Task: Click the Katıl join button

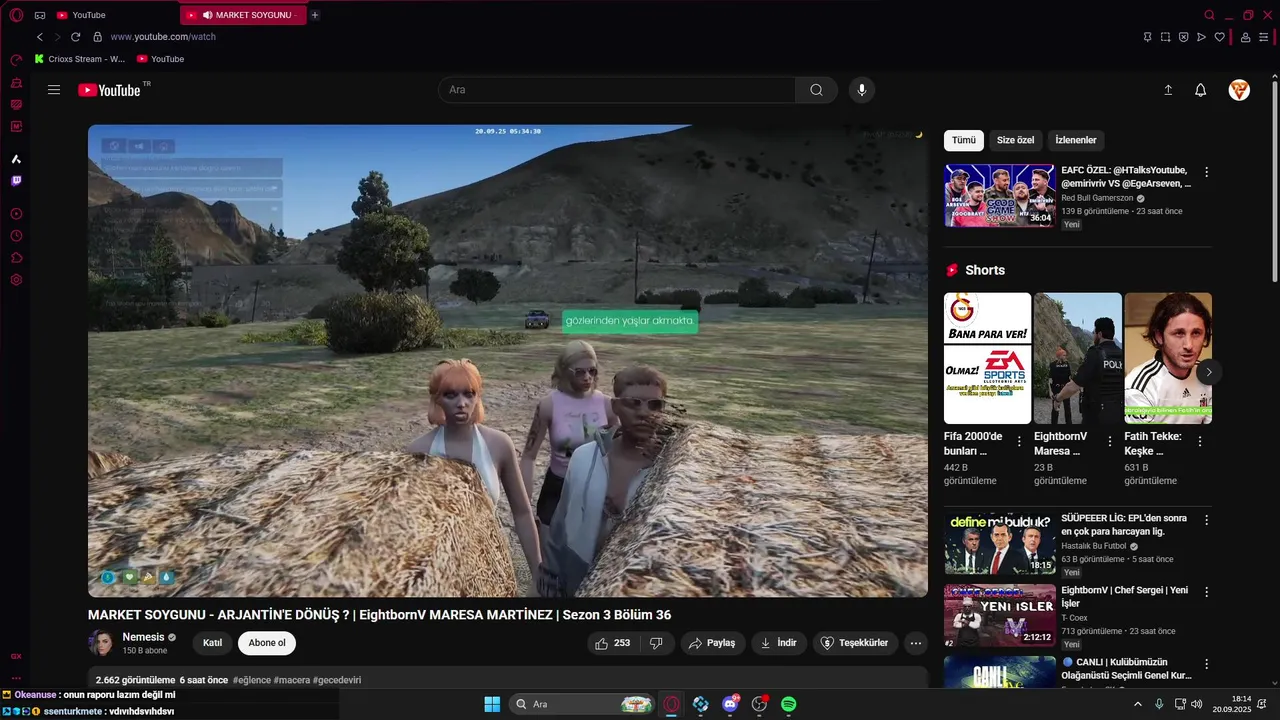Action: click(213, 643)
